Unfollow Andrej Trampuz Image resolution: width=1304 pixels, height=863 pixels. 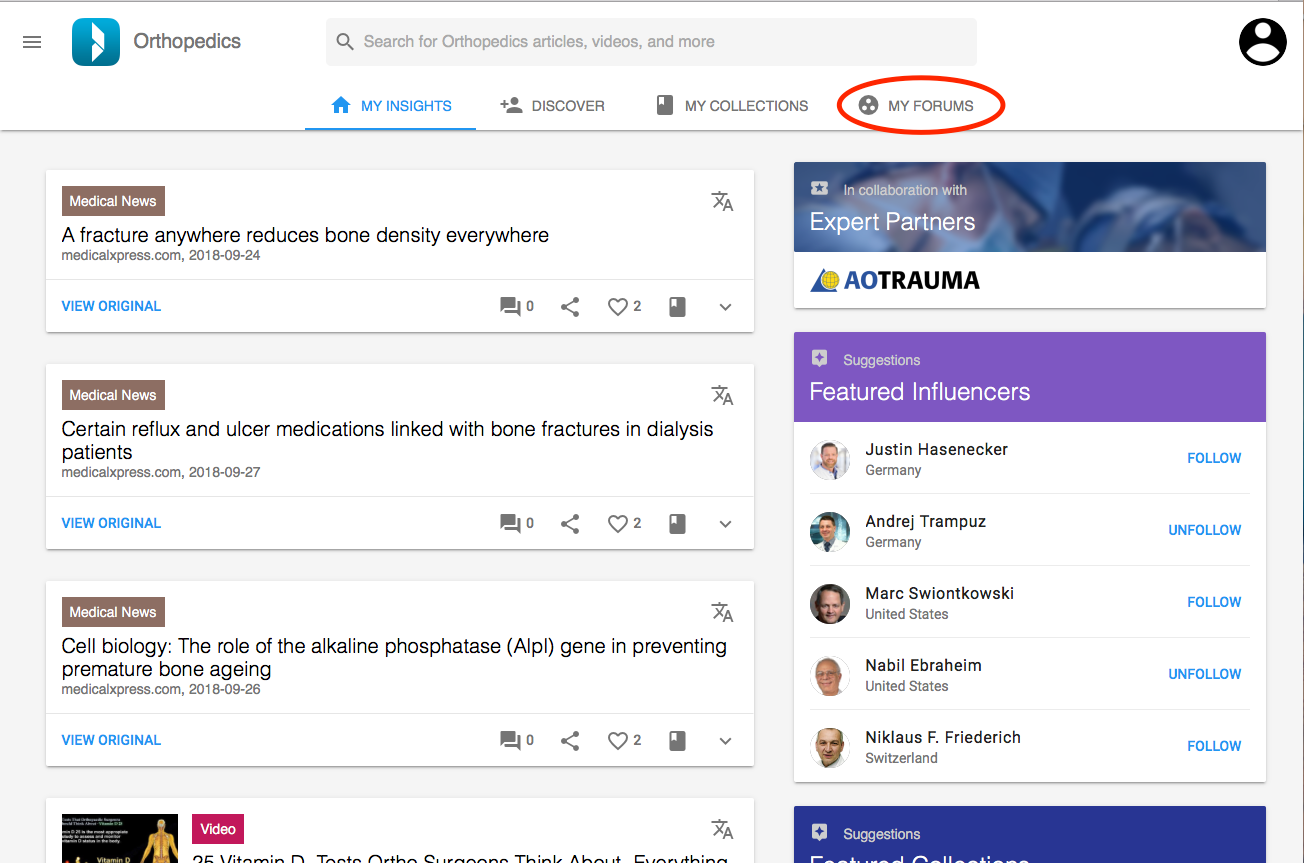pyautogui.click(x=1205, y=530)
